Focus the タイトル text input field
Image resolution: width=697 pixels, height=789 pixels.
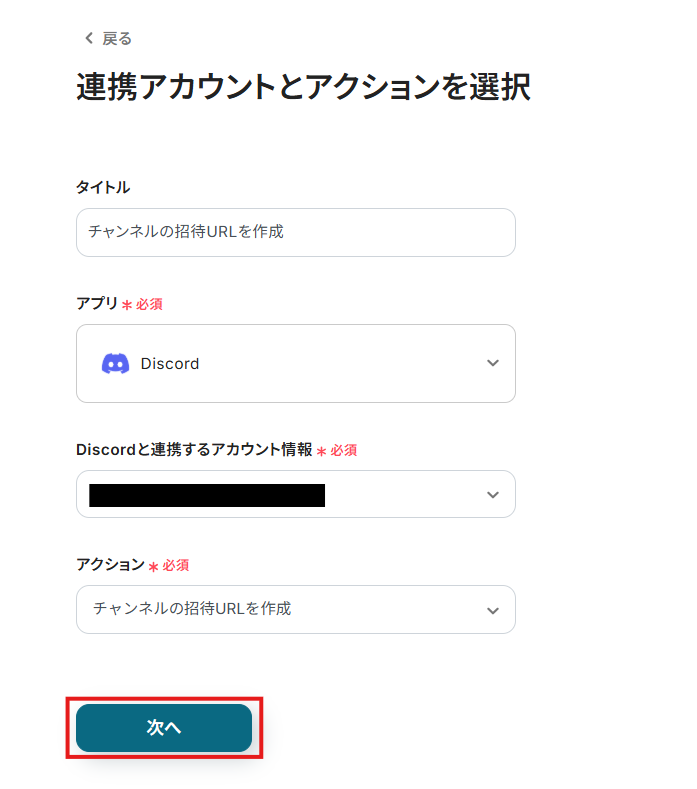point(295,232)
